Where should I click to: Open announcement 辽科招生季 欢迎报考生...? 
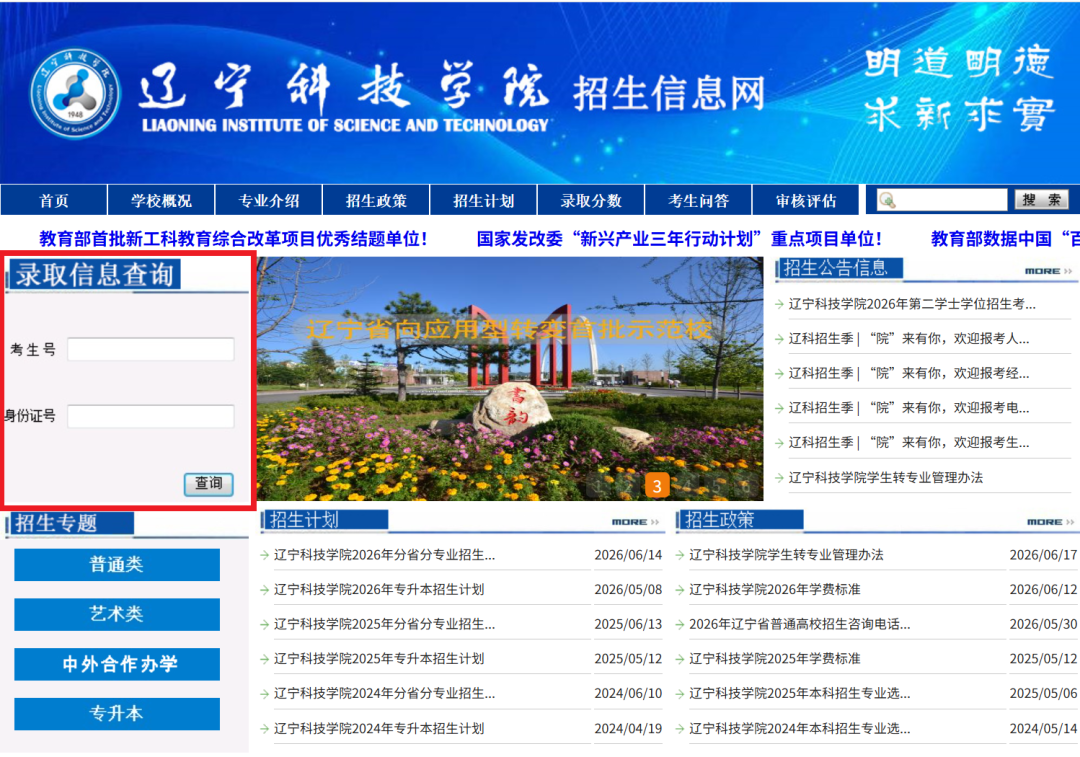click(908, 442)
